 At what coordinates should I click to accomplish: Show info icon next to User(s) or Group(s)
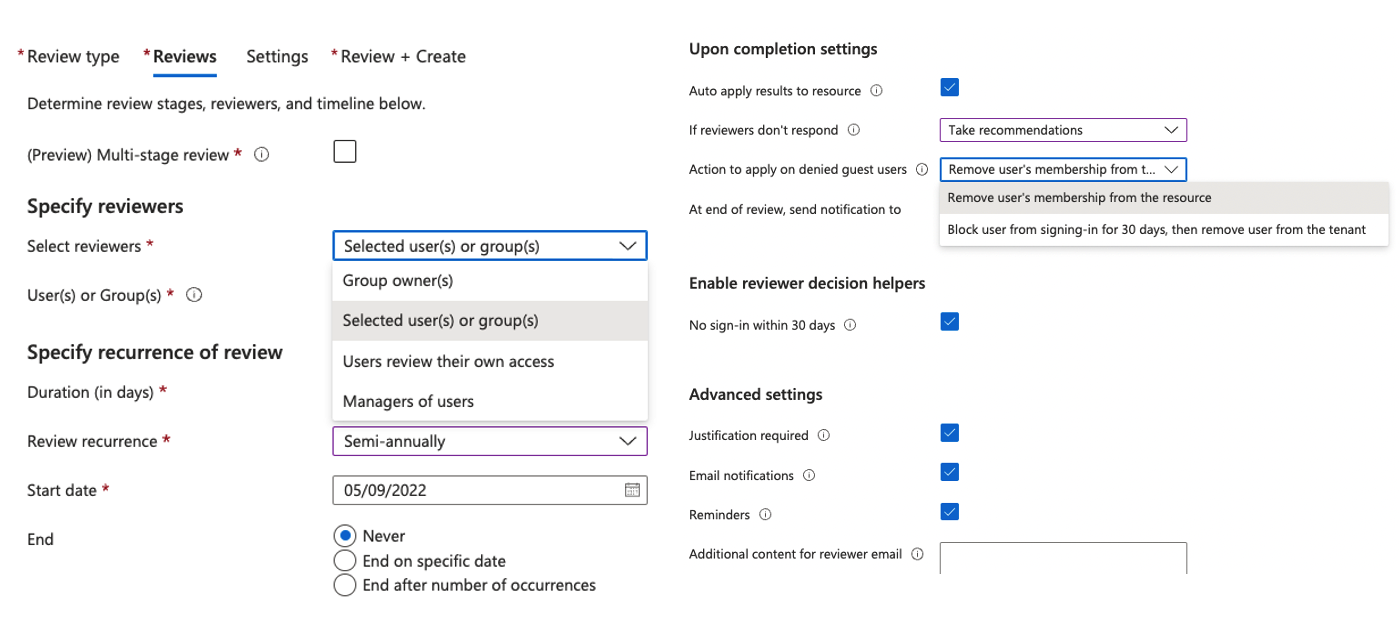pyautogui.click(x=195, y=295)
